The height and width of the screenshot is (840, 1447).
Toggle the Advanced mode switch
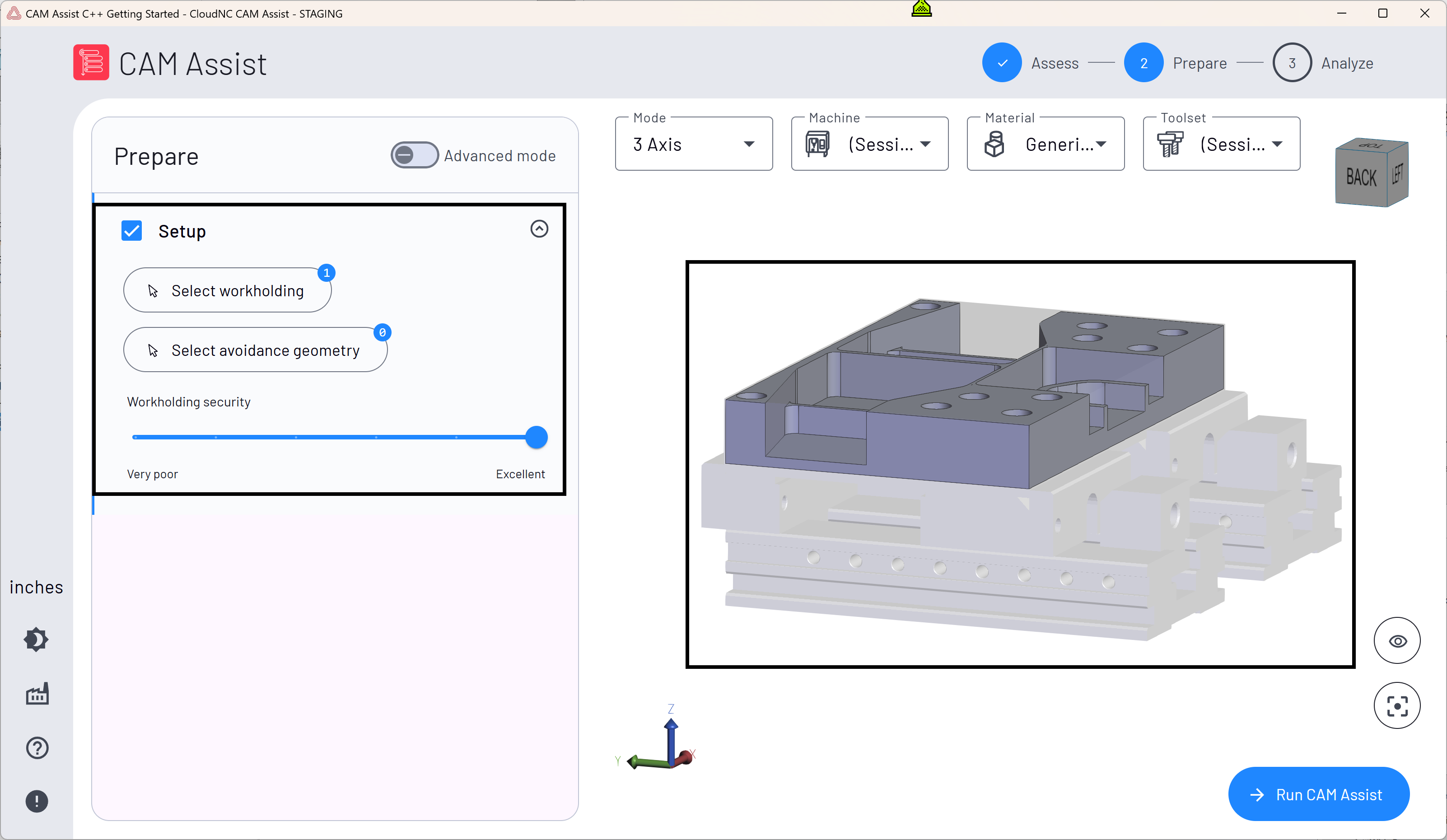(415, 155)
